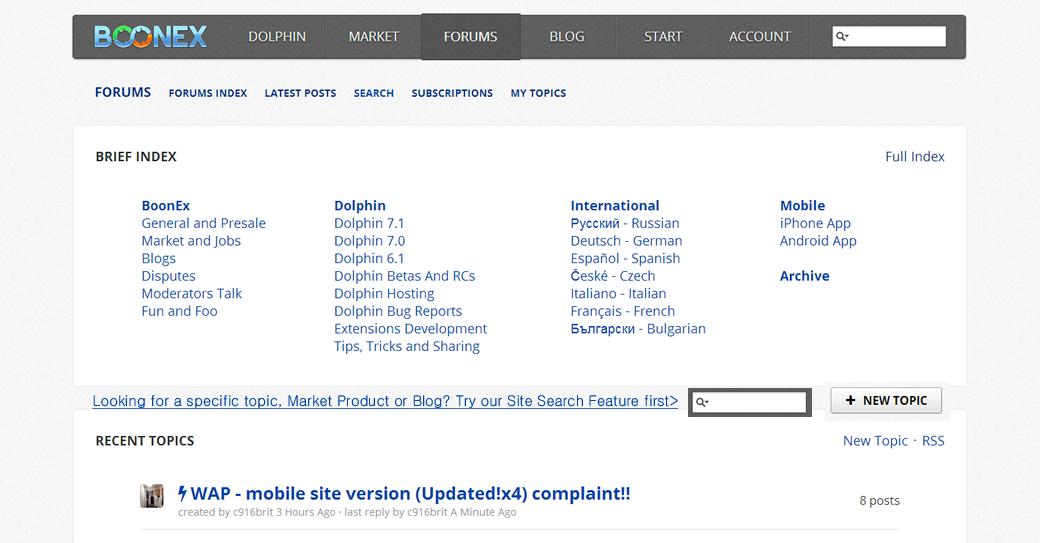The height and width of the screenshot is (543, 1040).
Task: Open the Archive forum category
Action: coord(804,276)
